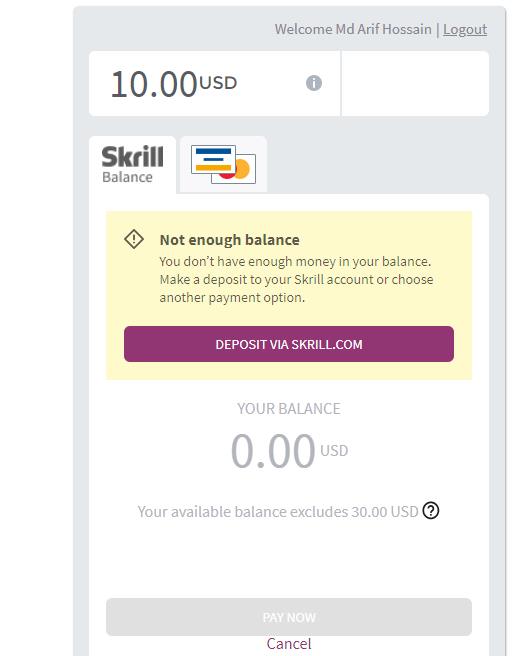This screenshot has width=529, height=656.
Task: Switch to the Skrill Balance tab
Action: (x=133, y=164)
